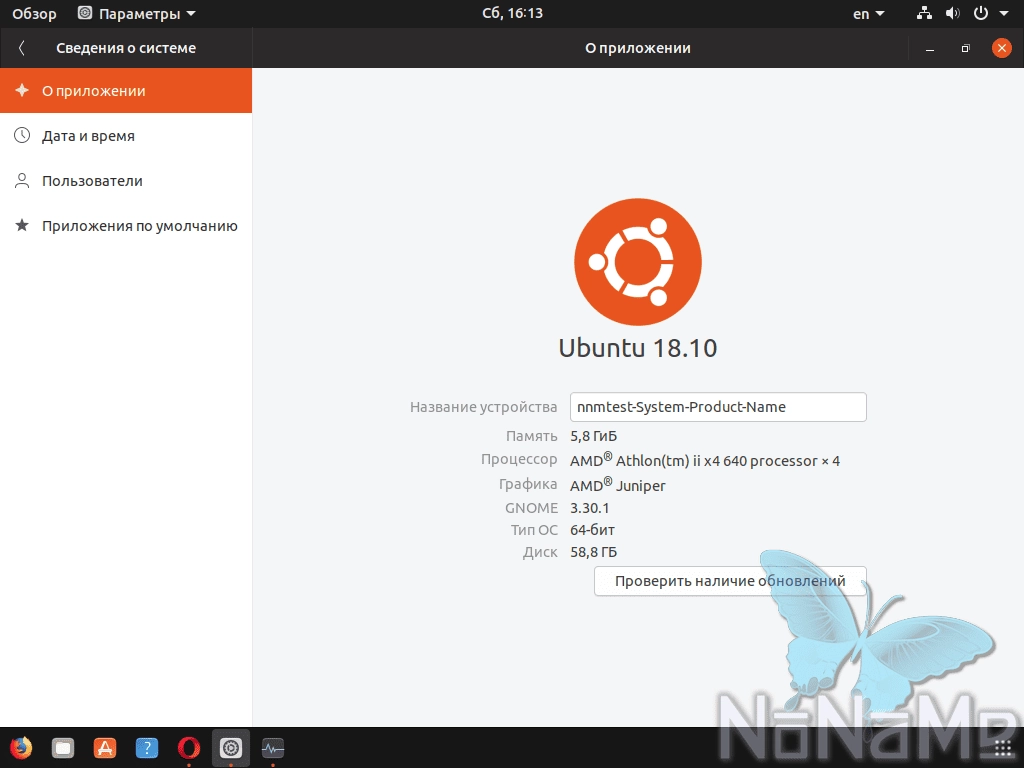Click the Сведения о системе header title
The height and width of the screenshot is (768, 1024).
coord(126,48)
